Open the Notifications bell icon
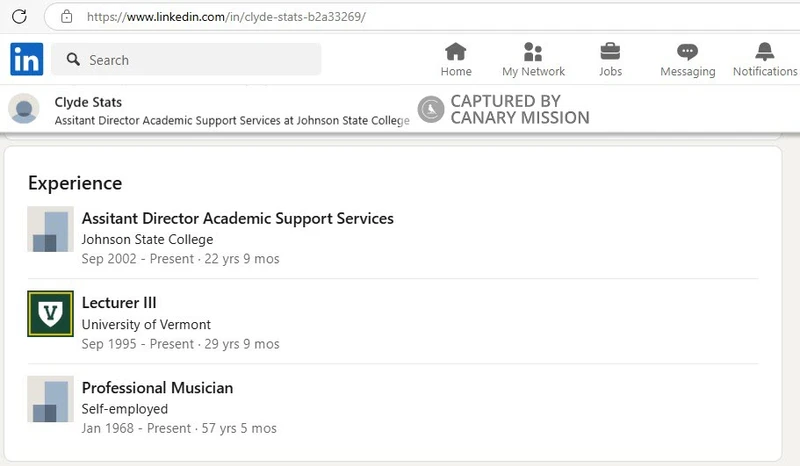 click(x=765, y=52)
